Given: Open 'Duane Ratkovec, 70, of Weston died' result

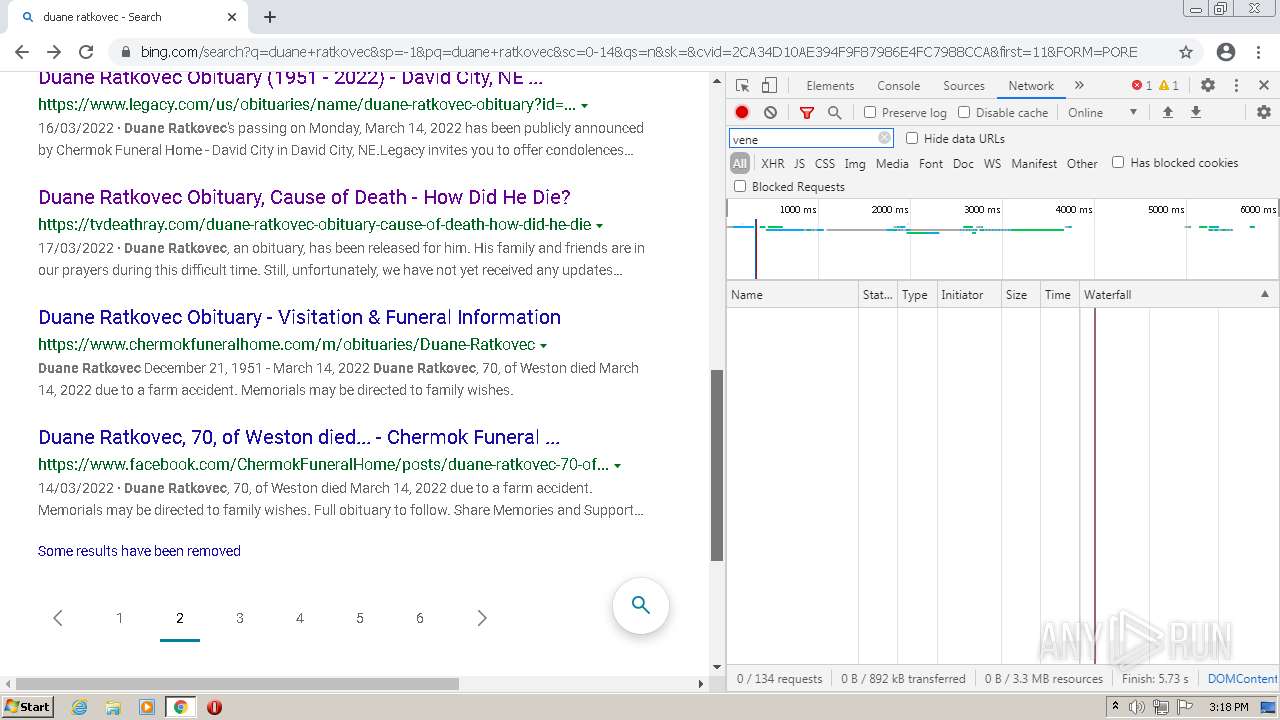Looking at the screenshot, I should tap(299, 437).
